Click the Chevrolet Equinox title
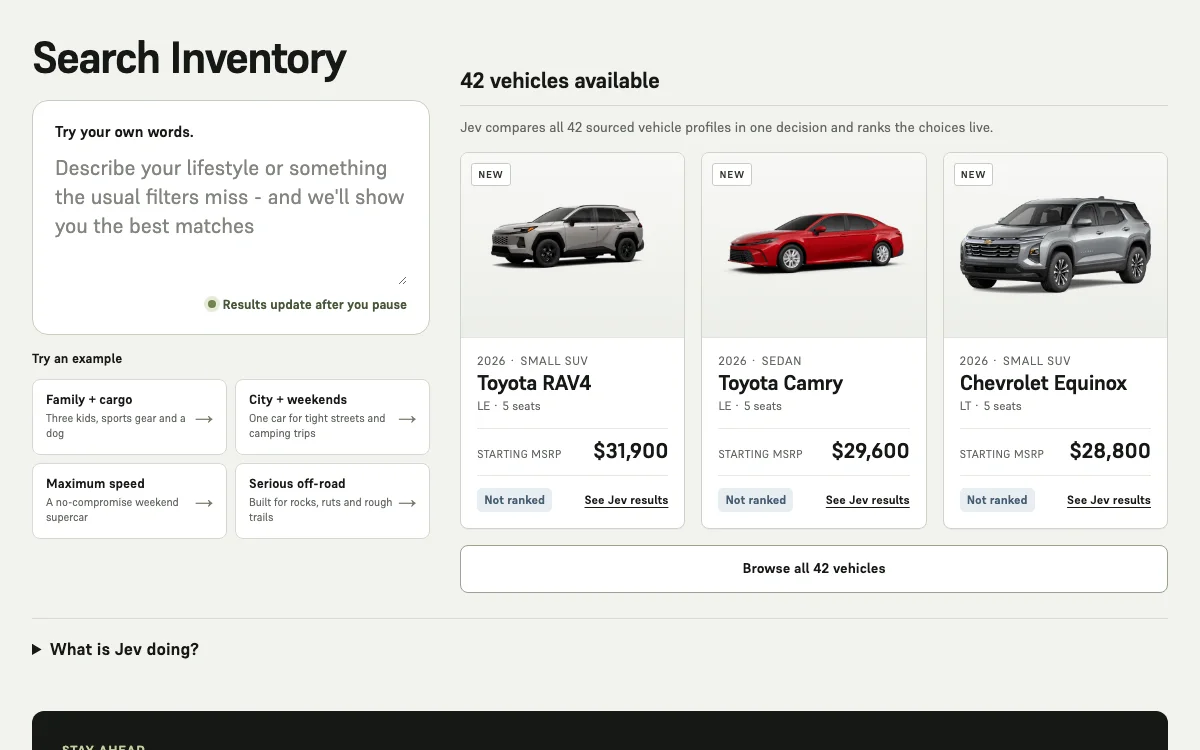Screen dimensions: 1200x750 tap(1043, 383)
